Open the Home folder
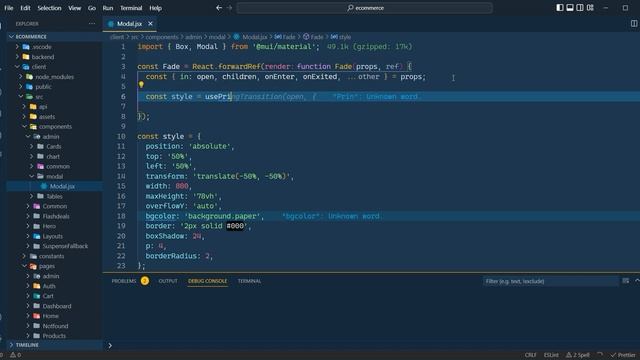Viewport: 640px width, 360px height. click(54, 316)
